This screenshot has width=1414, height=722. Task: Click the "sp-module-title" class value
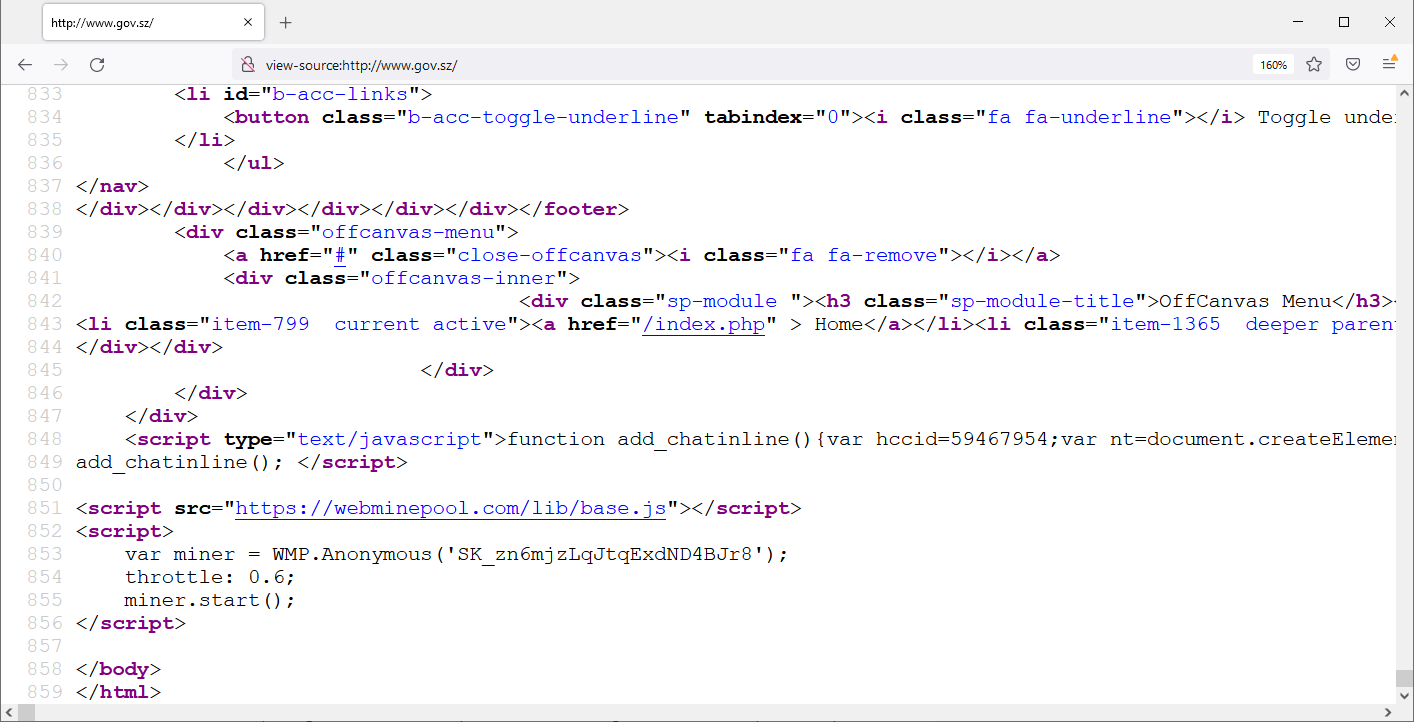pos(1042,301)
